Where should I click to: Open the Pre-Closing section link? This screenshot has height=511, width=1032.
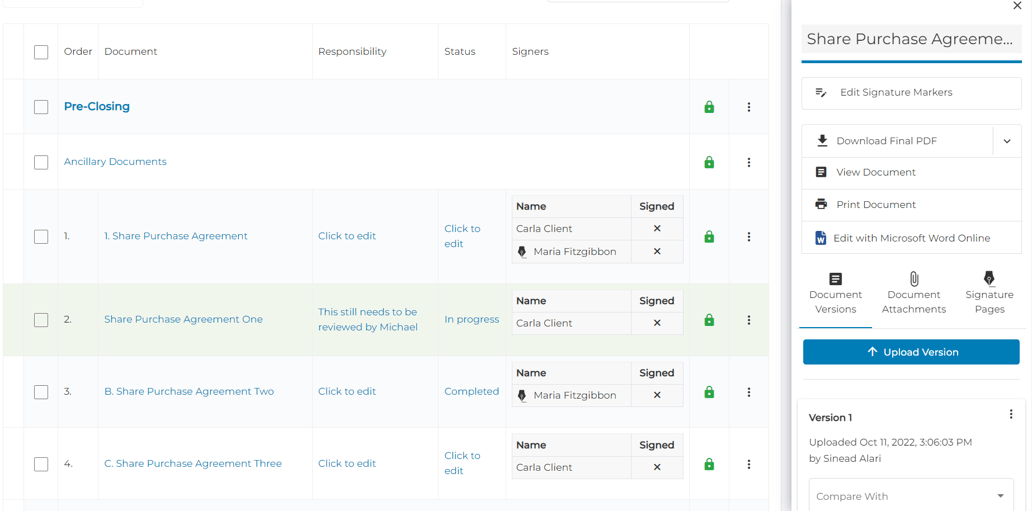97,107
